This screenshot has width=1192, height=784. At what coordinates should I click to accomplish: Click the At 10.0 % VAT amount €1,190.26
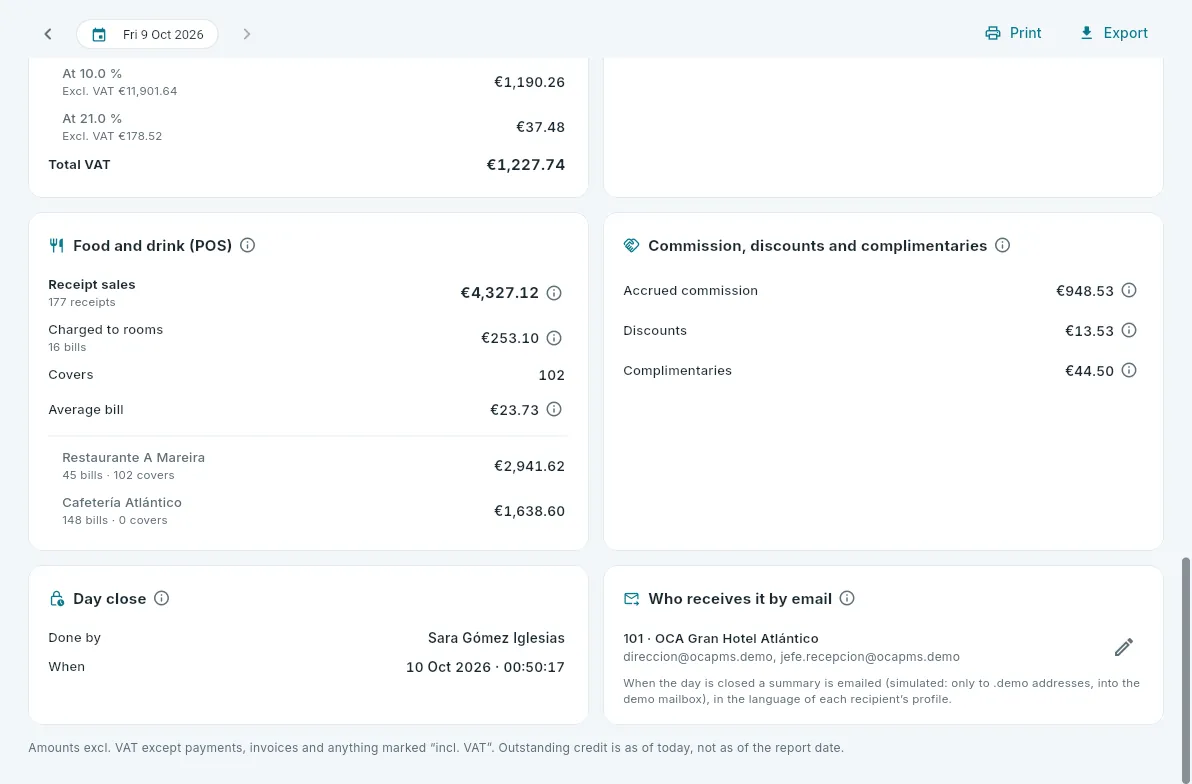pyautogui.click(x=529, y=82)
